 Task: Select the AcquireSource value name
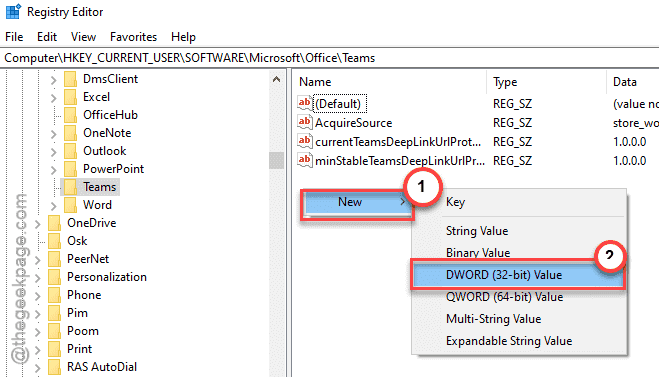[353, 123]
